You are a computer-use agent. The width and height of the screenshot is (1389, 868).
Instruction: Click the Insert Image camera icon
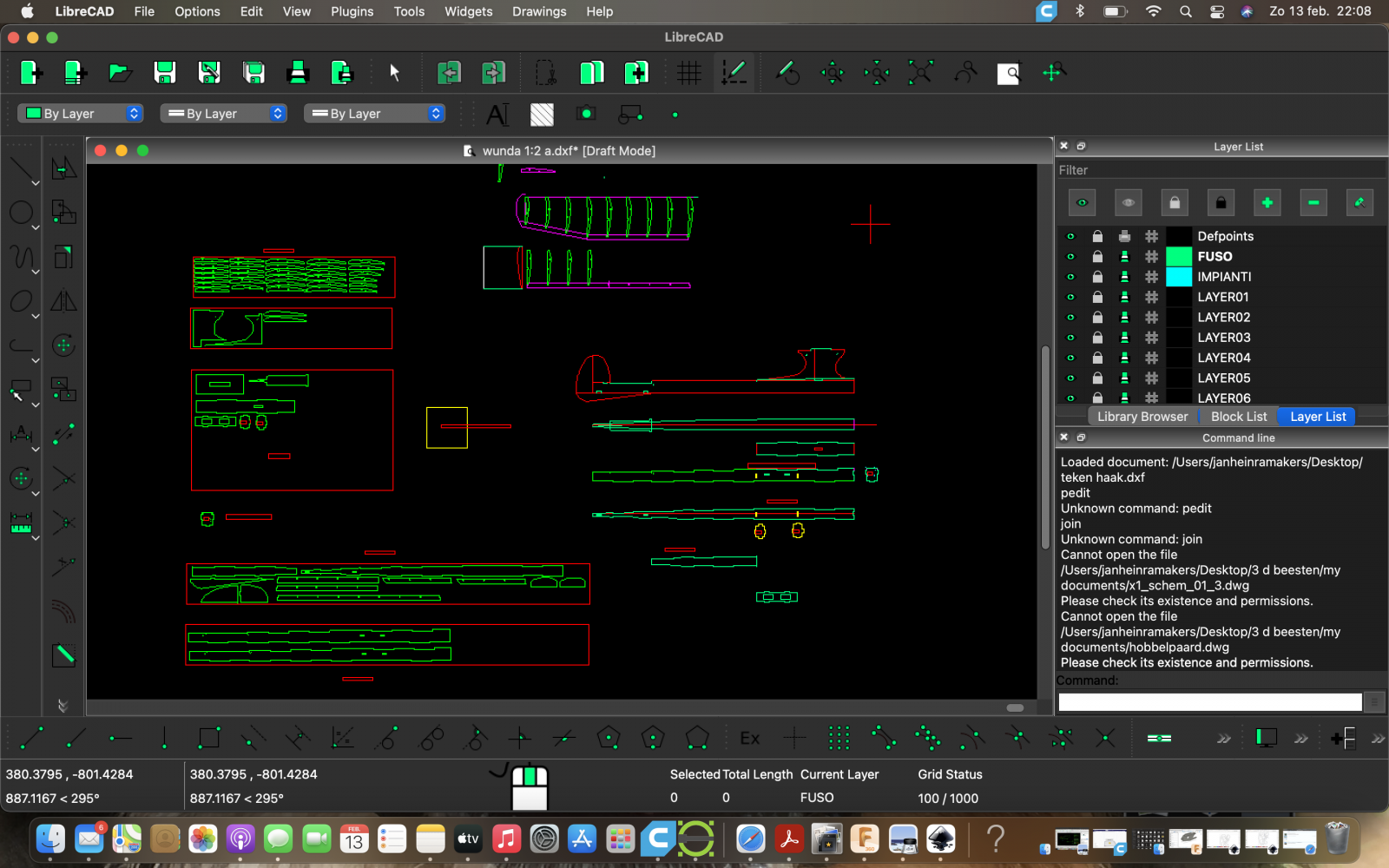[586, 114]
